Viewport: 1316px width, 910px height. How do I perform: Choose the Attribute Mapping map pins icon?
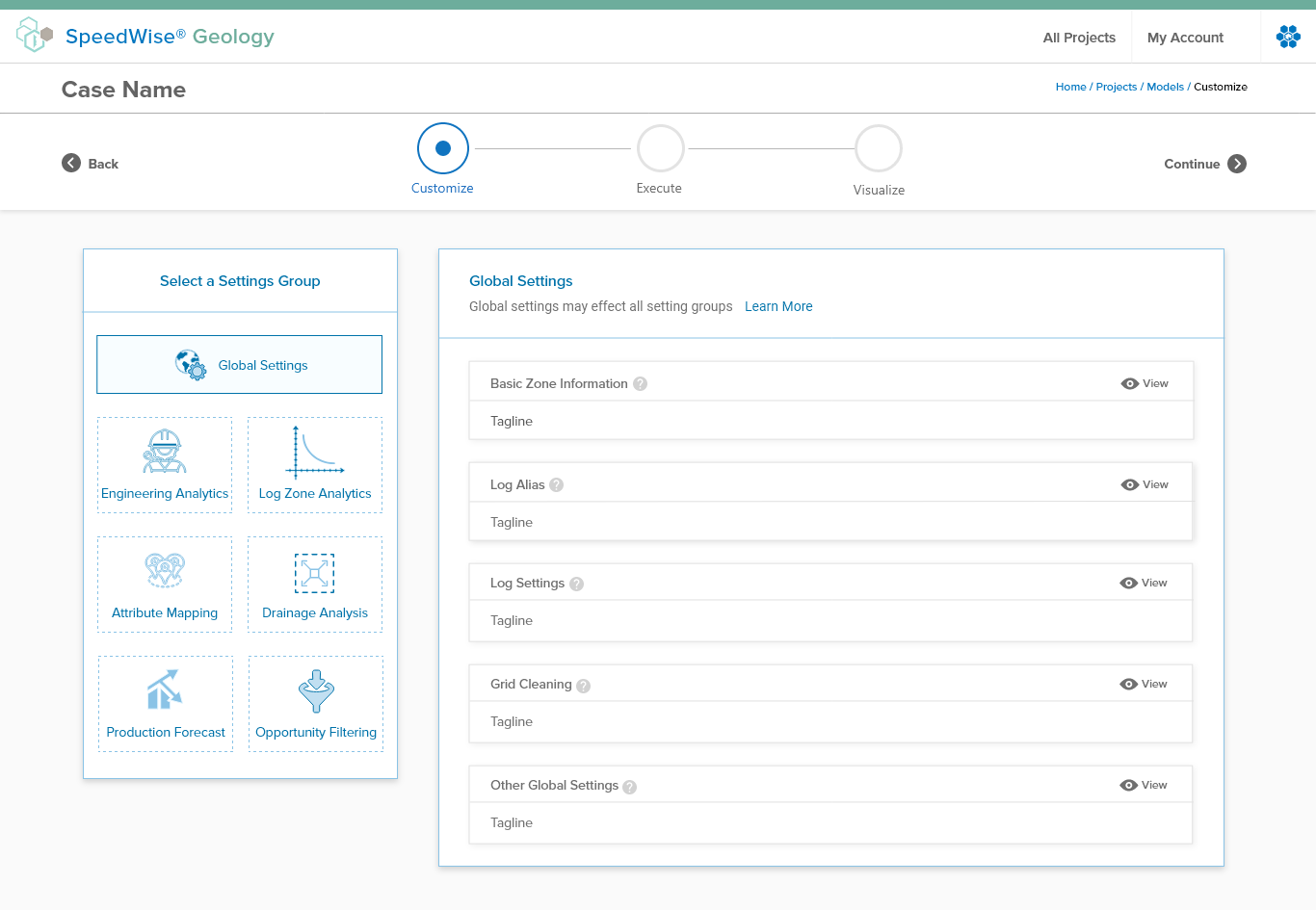165,571
